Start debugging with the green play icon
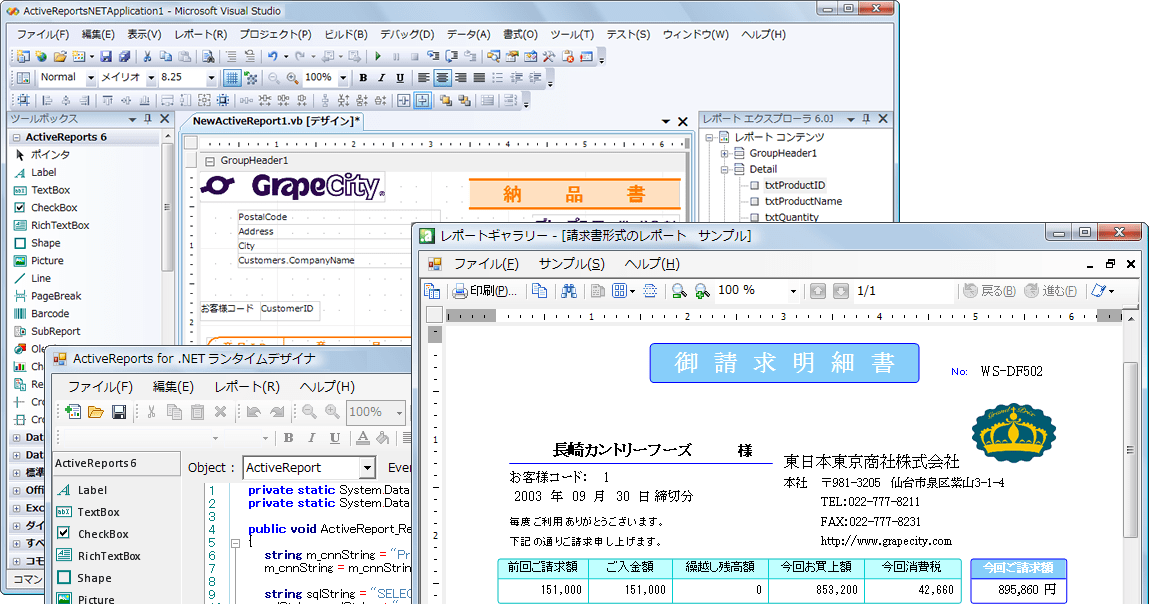 (x=378, y=56)
